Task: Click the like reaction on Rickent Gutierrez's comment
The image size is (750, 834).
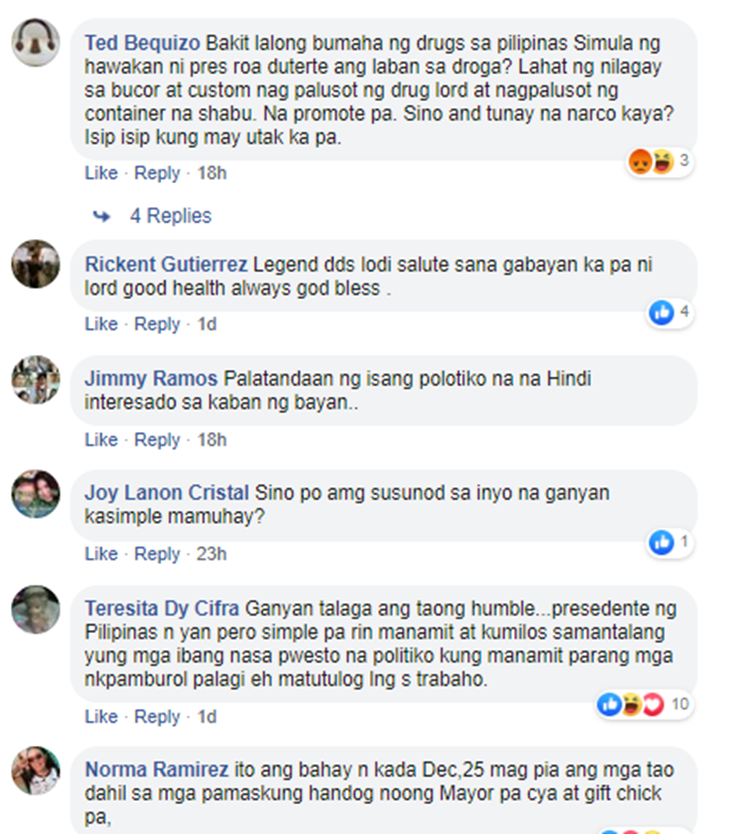Action: click(x=661, y=312)
